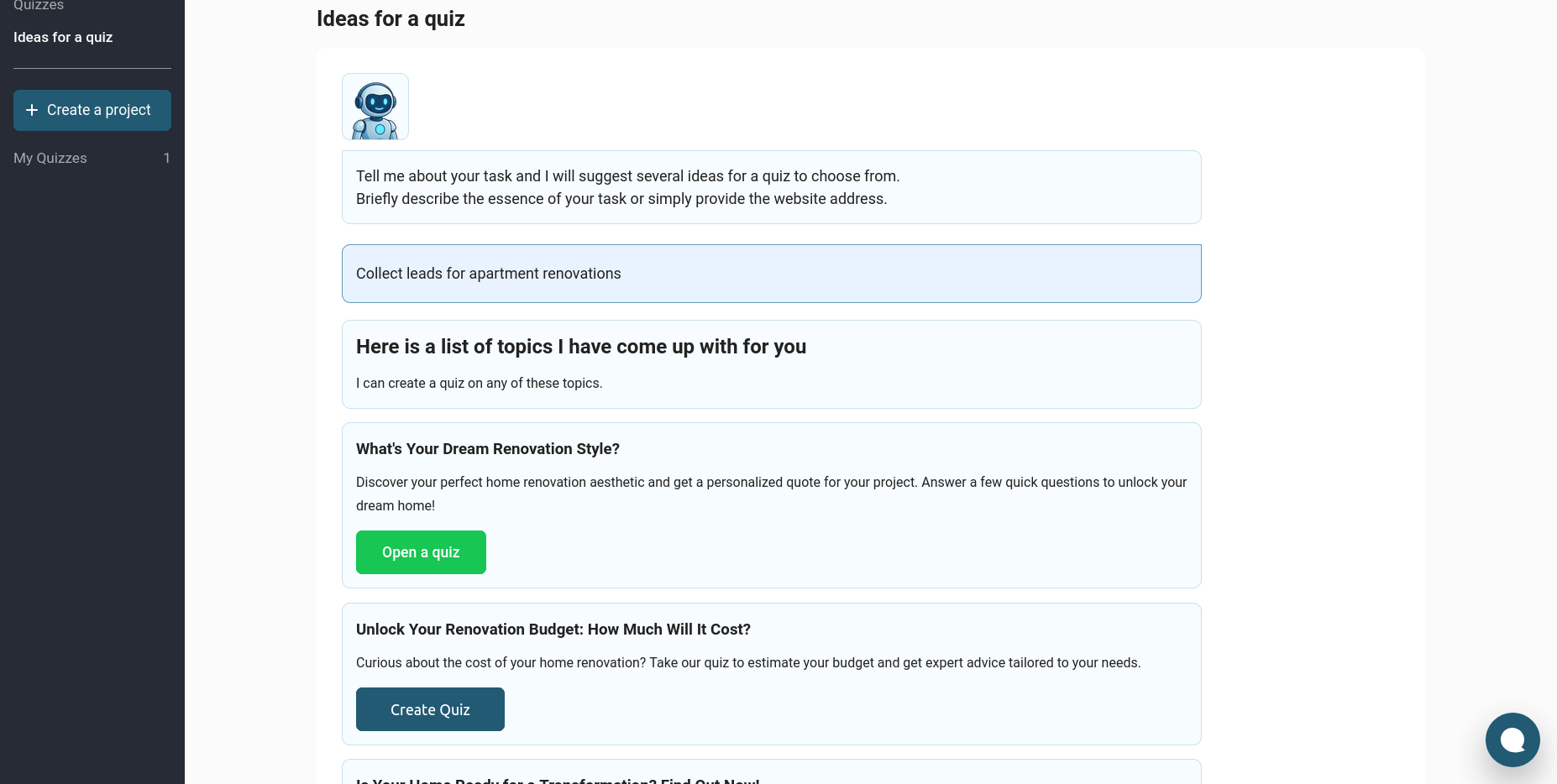Click the Renovation Budget description text

click(x=748, y=662)
